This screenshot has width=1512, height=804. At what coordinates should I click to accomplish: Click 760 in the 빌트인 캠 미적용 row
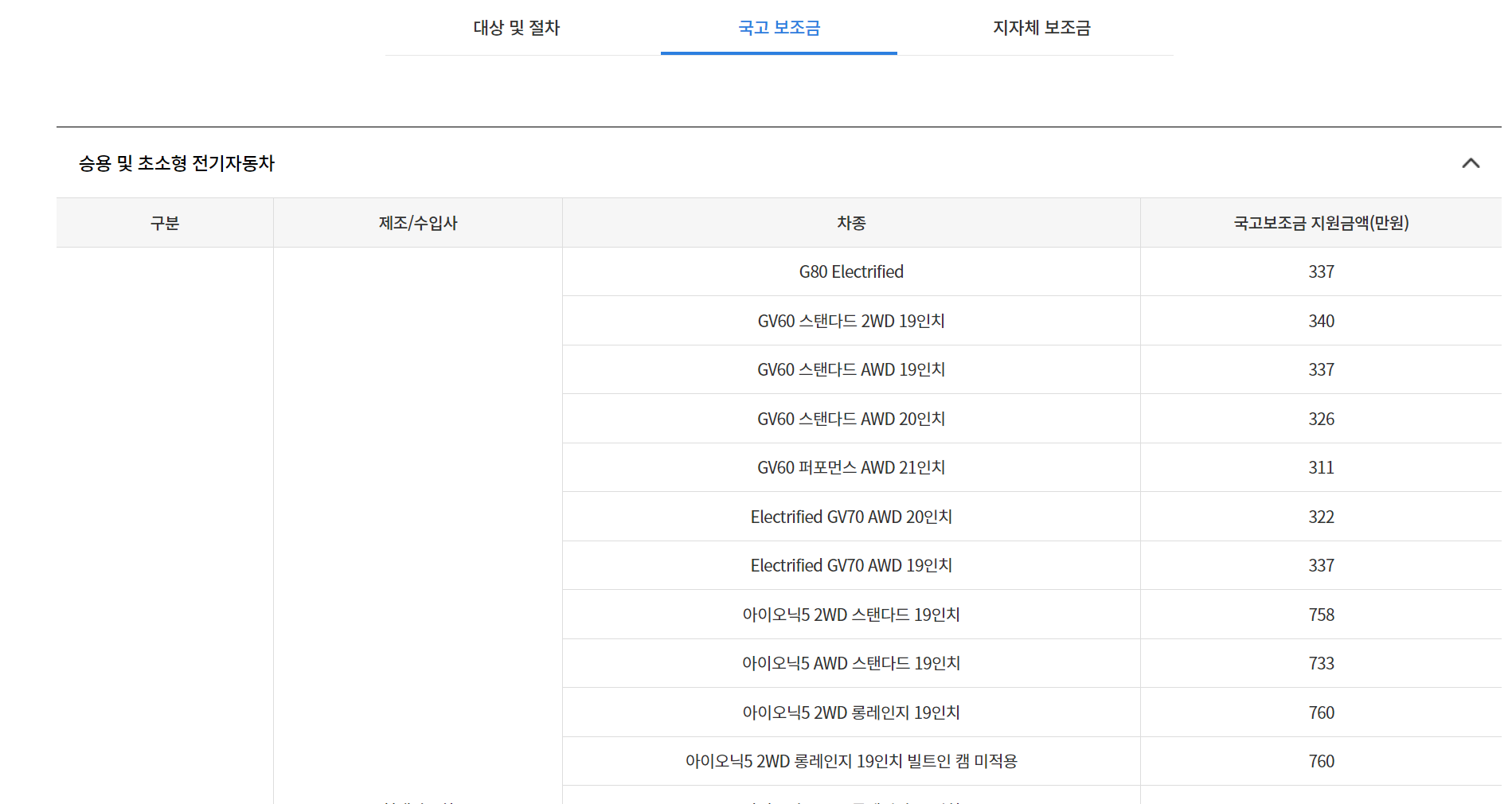click(x=1321, y=762)
